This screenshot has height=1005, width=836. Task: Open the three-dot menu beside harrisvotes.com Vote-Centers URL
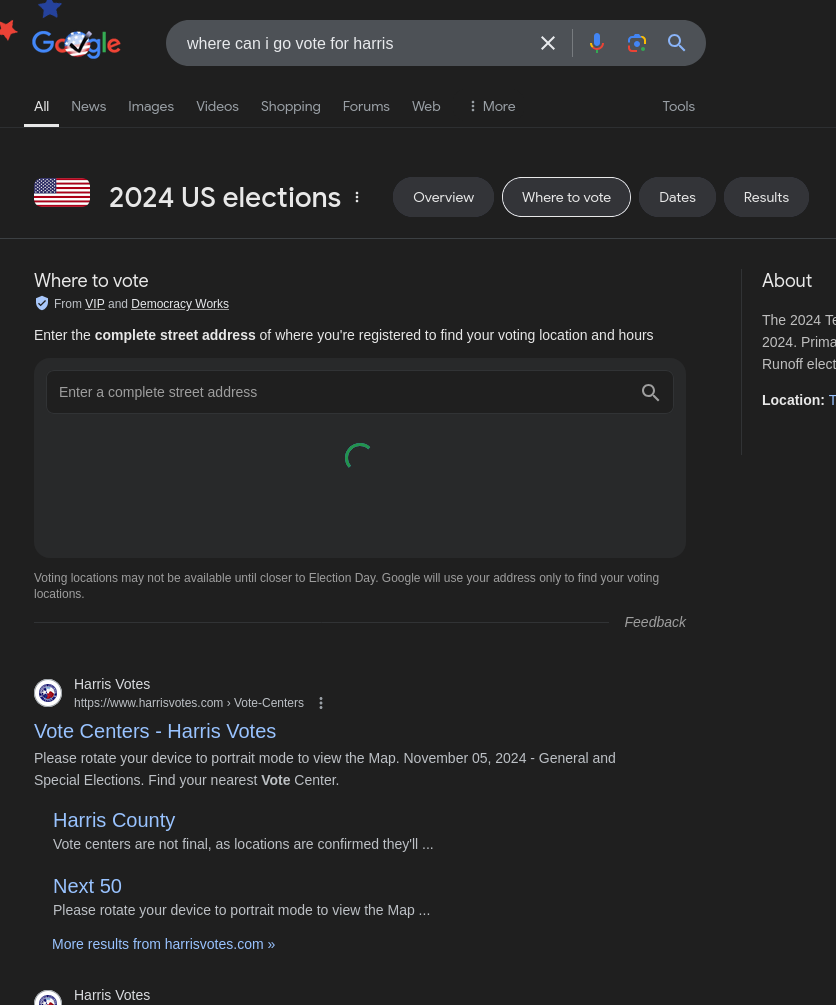321,703
